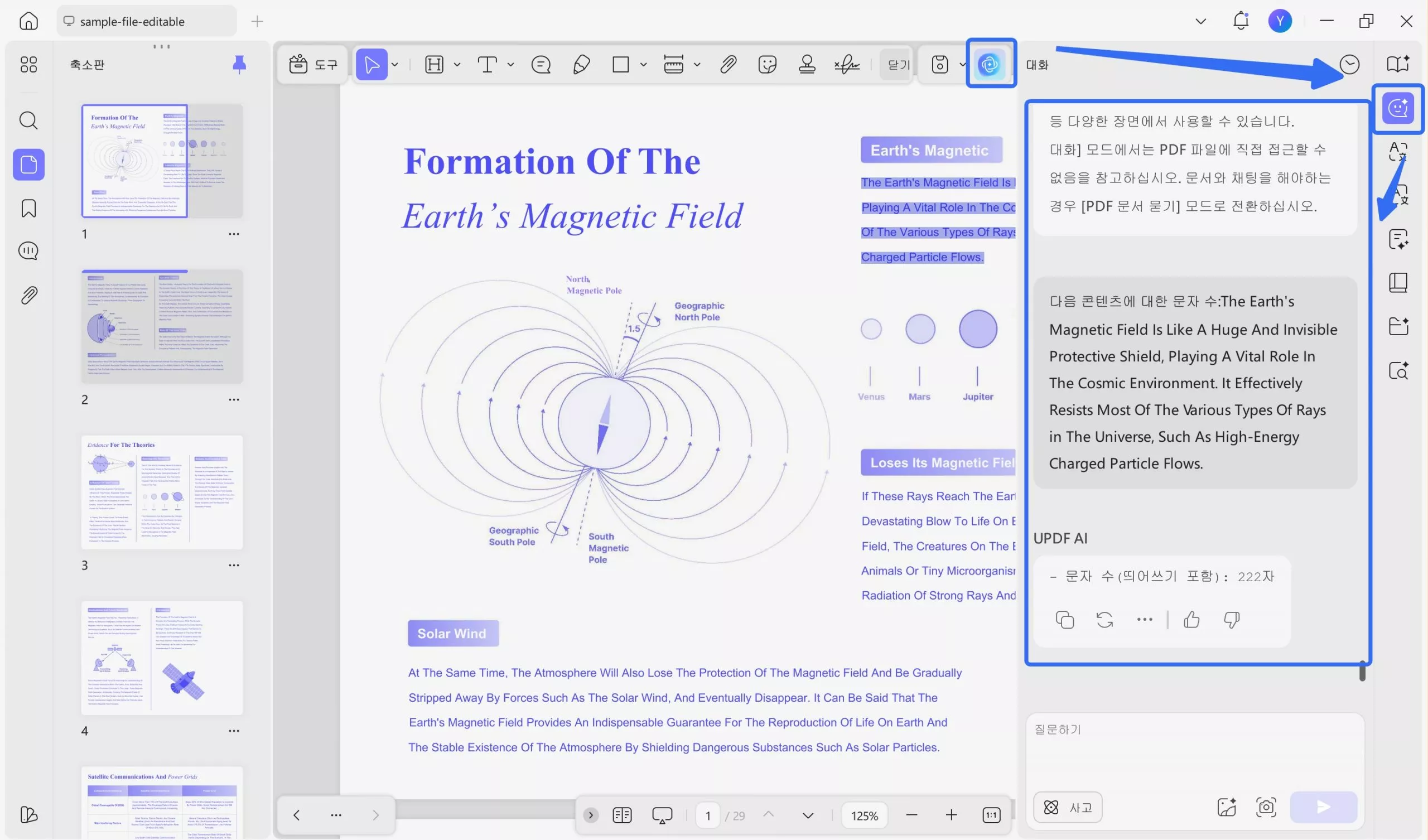Expand the shape tool dropdown arrow

click(x=644, y=65)
